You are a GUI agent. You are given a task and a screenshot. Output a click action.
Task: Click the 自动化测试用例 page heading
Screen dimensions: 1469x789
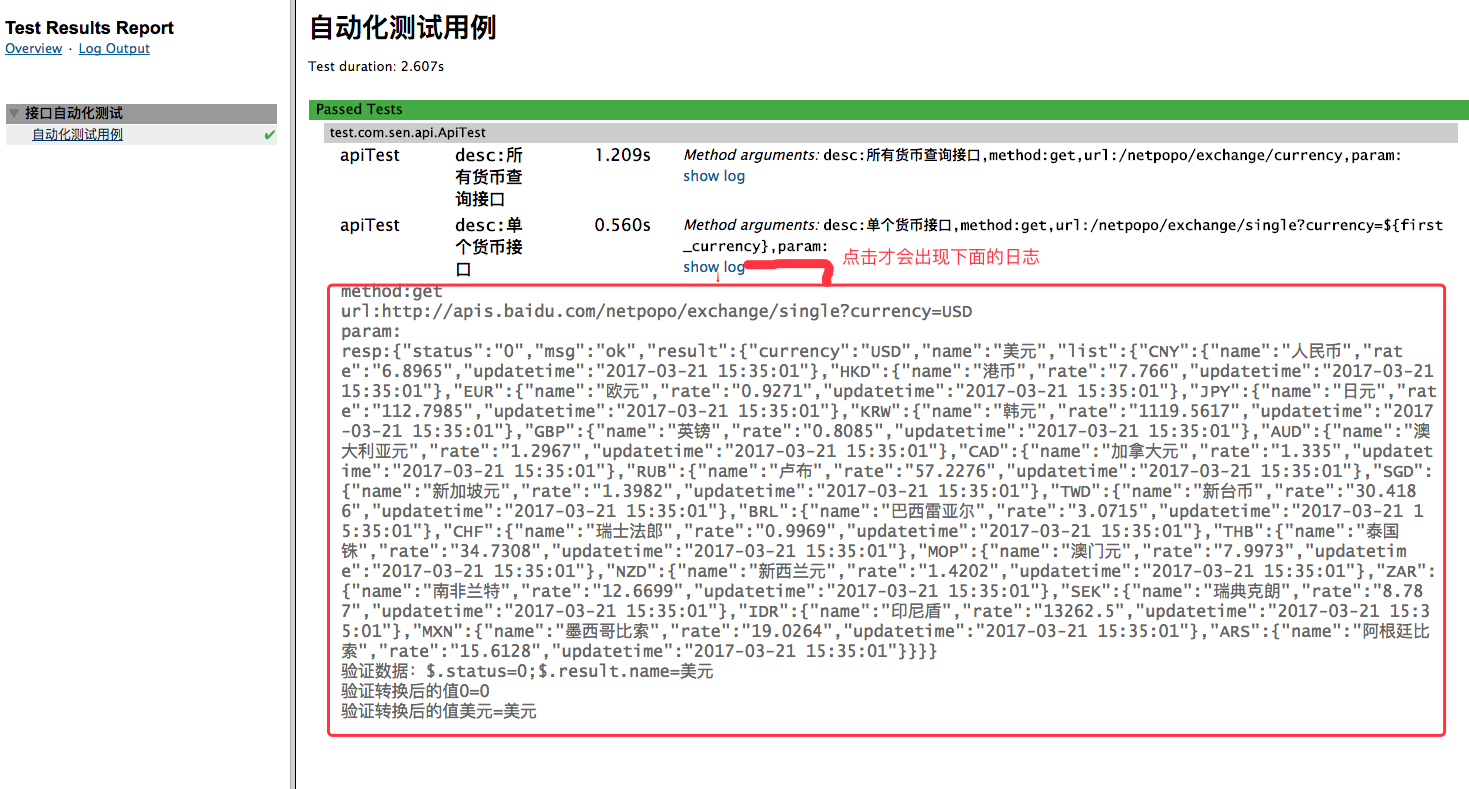(x=402, y=27)
